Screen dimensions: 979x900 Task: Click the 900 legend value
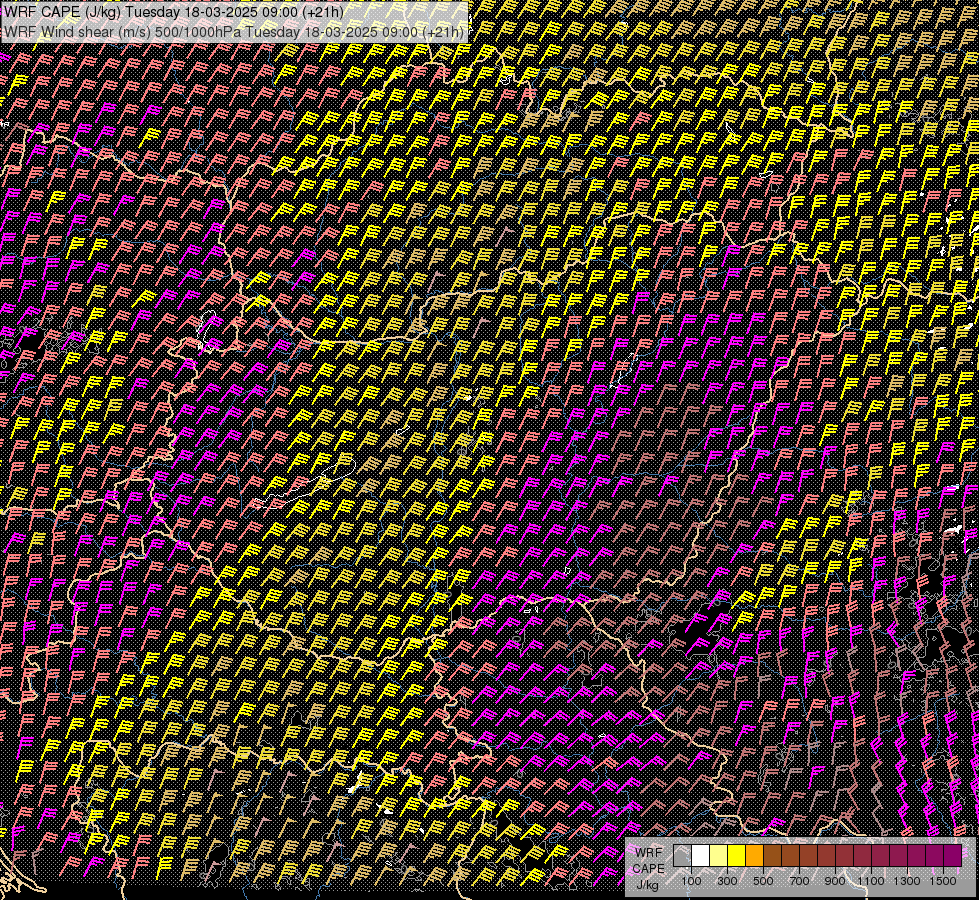click(835, 881)
